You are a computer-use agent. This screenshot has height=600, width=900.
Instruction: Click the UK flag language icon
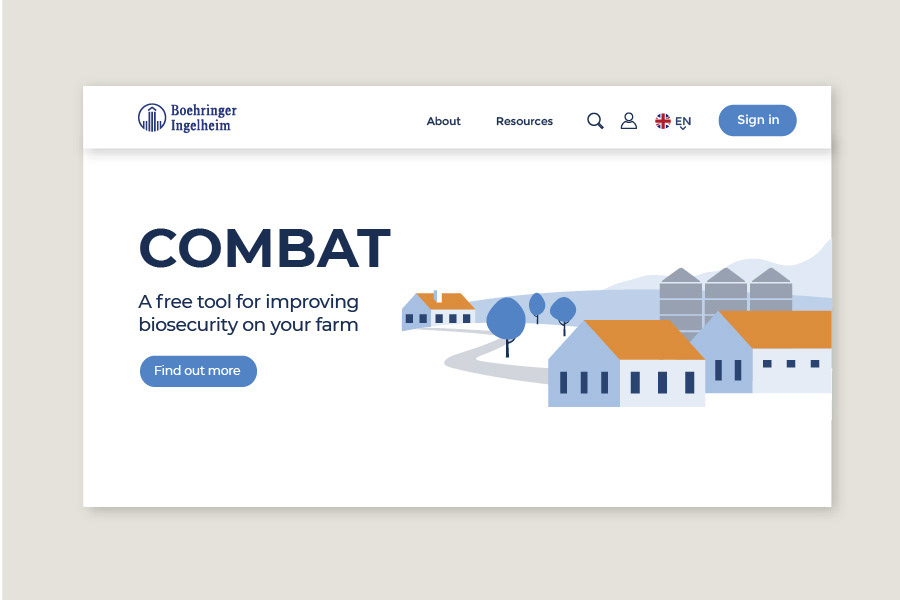tap(662, 121)
